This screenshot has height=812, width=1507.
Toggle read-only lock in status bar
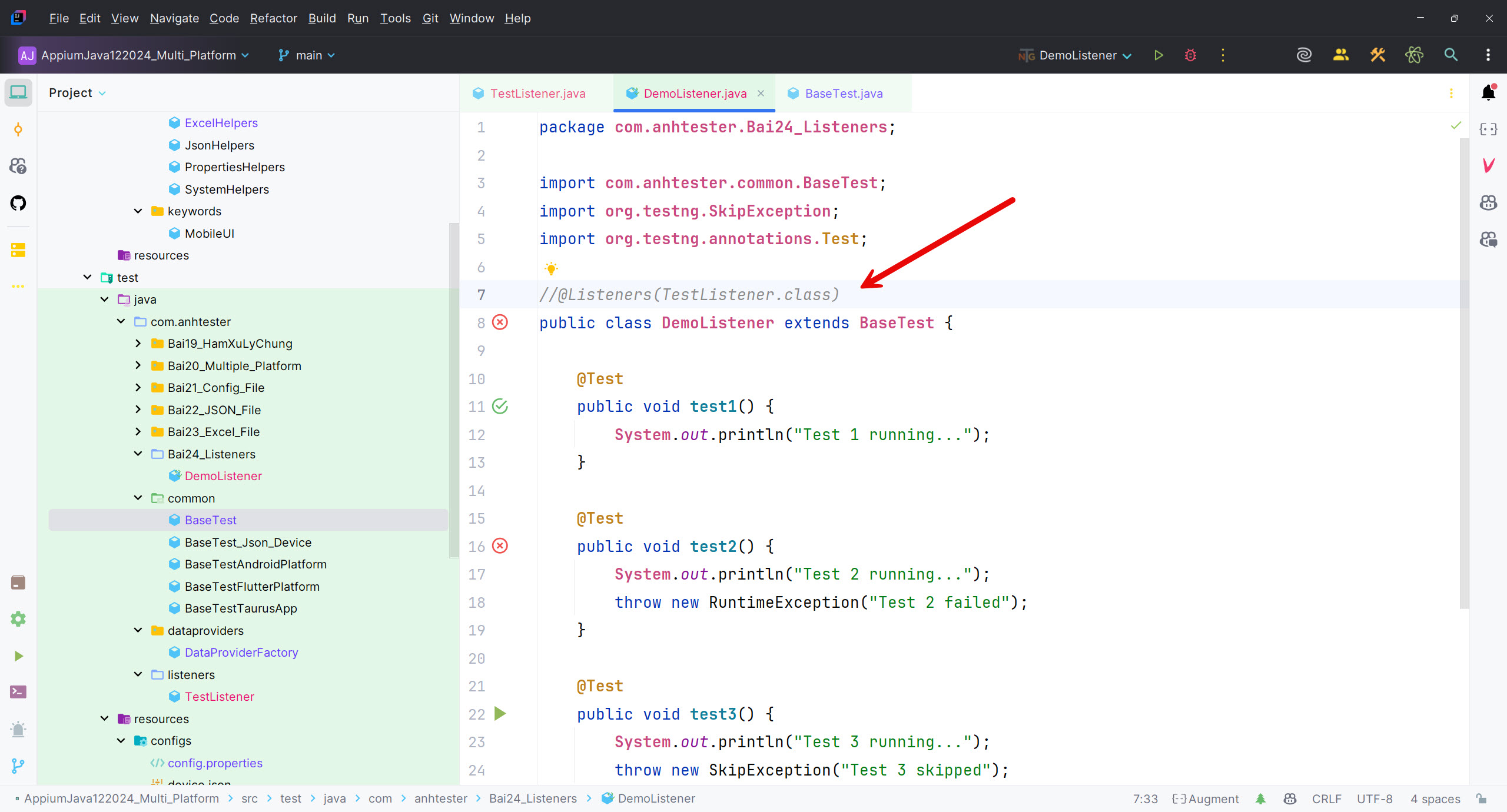(x=1481, y=798)
